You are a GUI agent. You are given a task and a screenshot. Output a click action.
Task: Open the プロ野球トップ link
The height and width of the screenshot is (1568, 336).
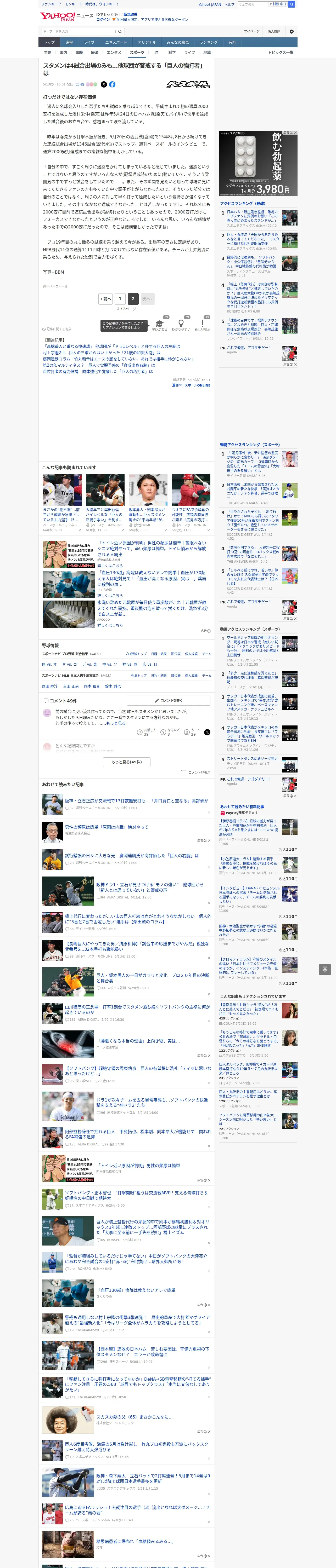[x=136, y=654]
